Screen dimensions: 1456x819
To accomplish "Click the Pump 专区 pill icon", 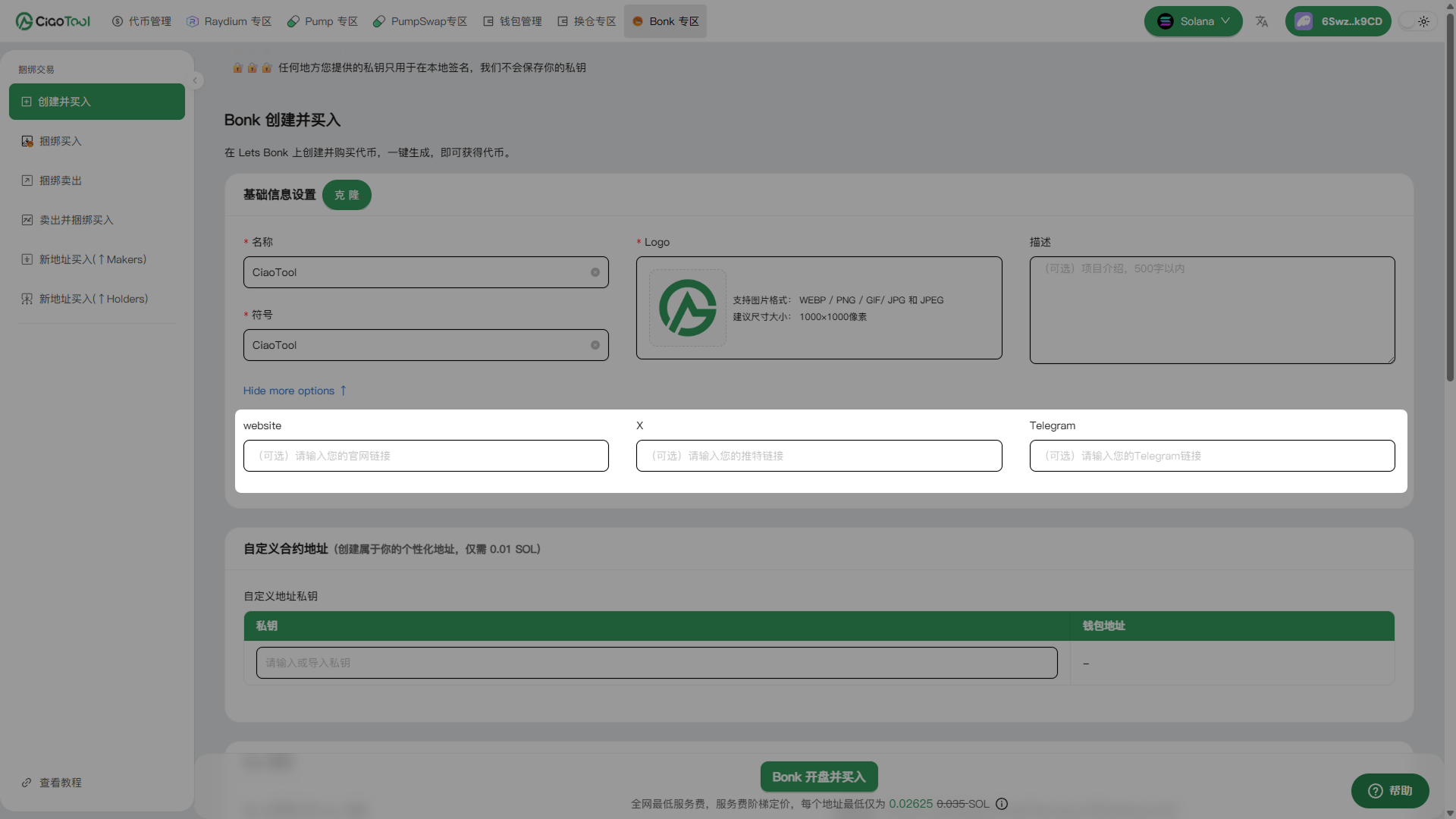I will click(293, 21).
